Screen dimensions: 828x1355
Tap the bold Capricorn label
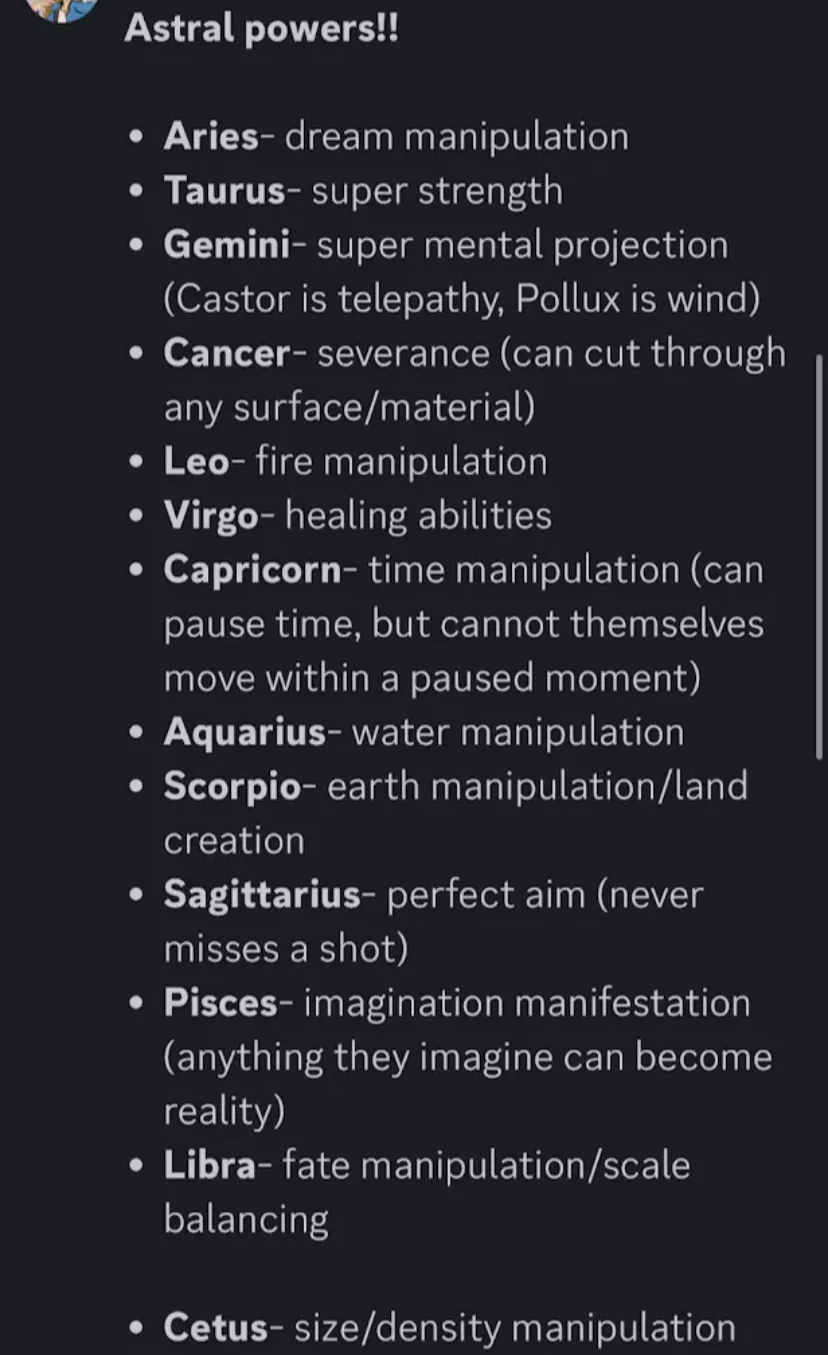point(252,569)
